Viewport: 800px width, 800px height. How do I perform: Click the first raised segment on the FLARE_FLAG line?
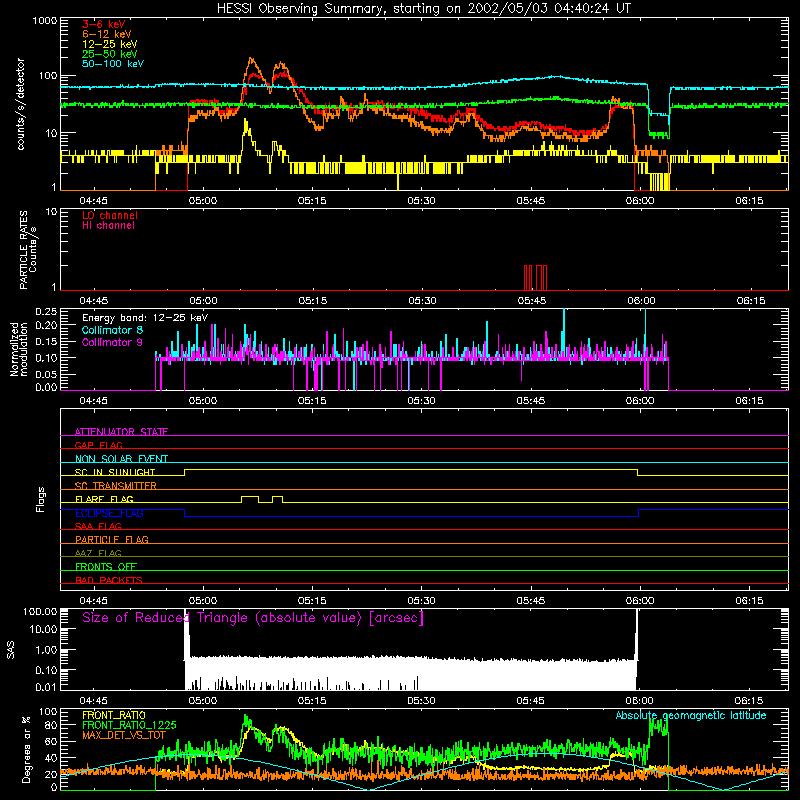pos(250,496)
